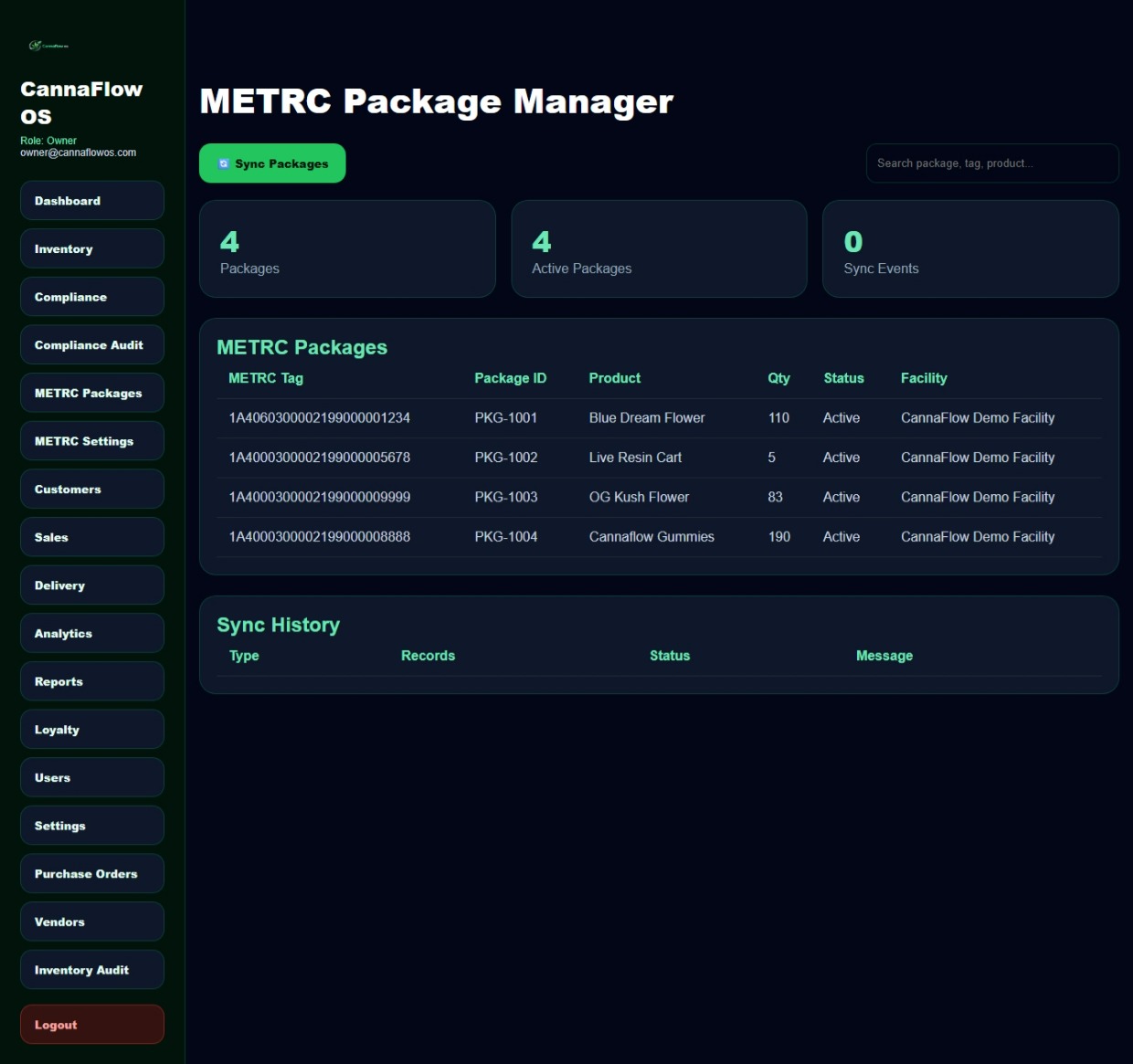Image resolution: width=1133 pixels, height=1064 pixels.
Task: Click the Sync Events card
Action: (x=970, y=249)
